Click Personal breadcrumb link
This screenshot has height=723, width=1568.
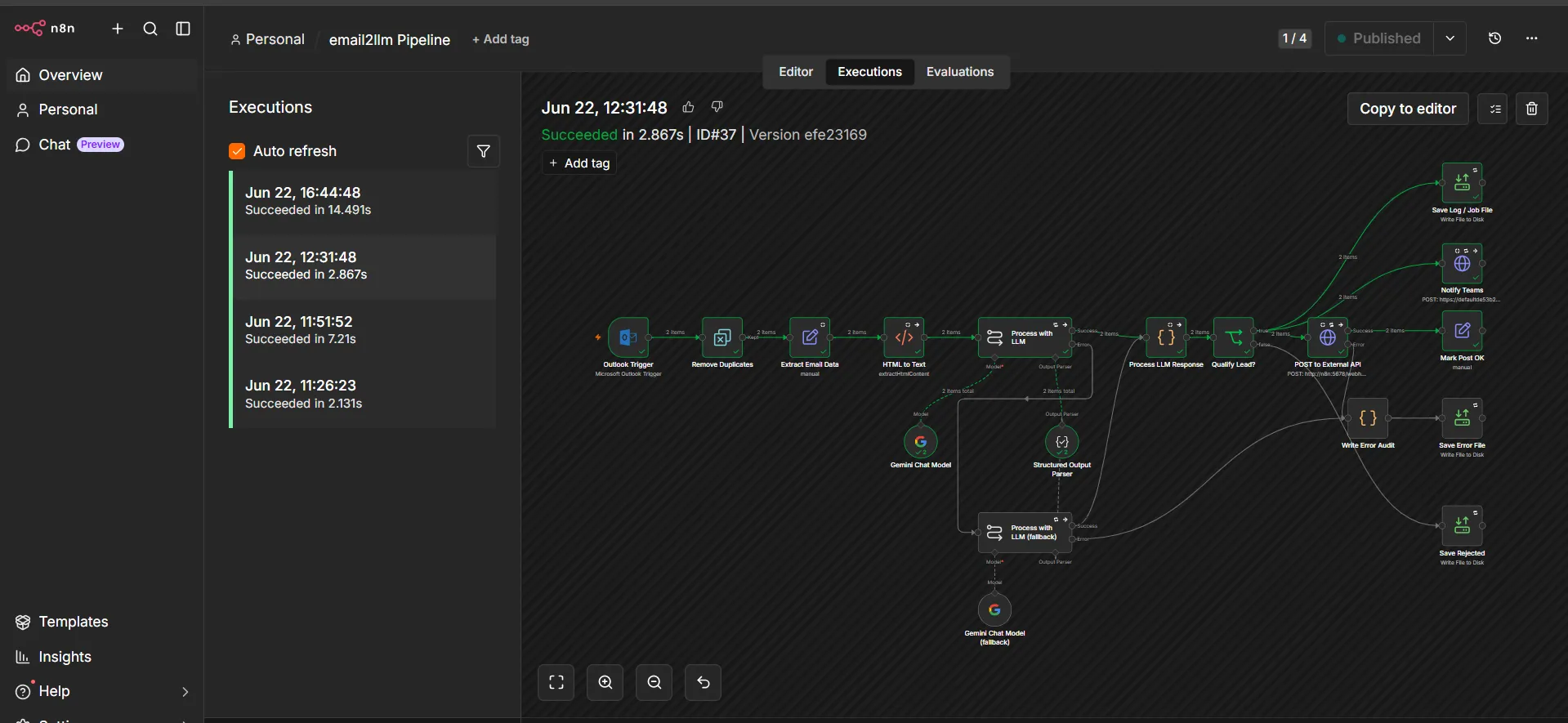(268, 39)
